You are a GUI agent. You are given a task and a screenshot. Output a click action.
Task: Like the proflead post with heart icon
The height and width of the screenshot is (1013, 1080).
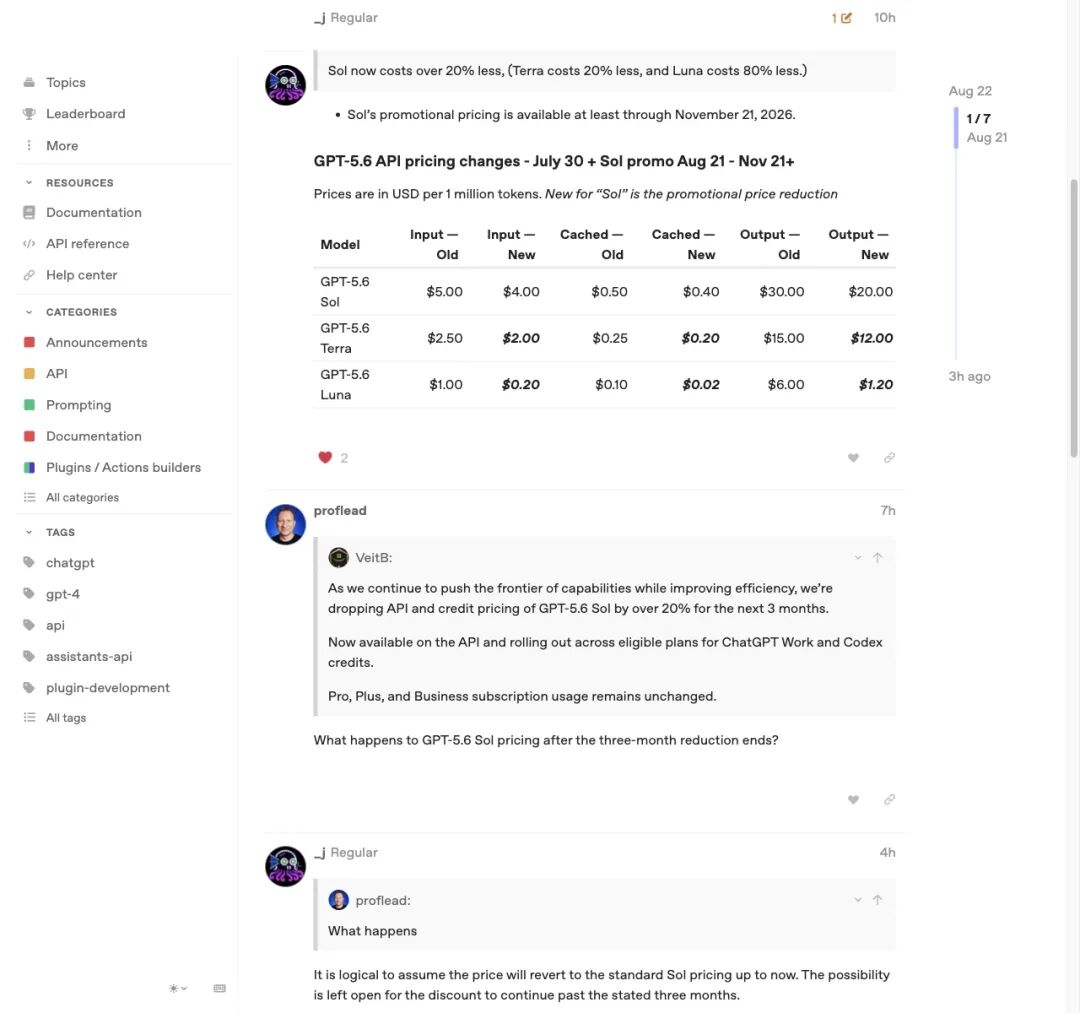pyautogui.click(x=853, y=800)
